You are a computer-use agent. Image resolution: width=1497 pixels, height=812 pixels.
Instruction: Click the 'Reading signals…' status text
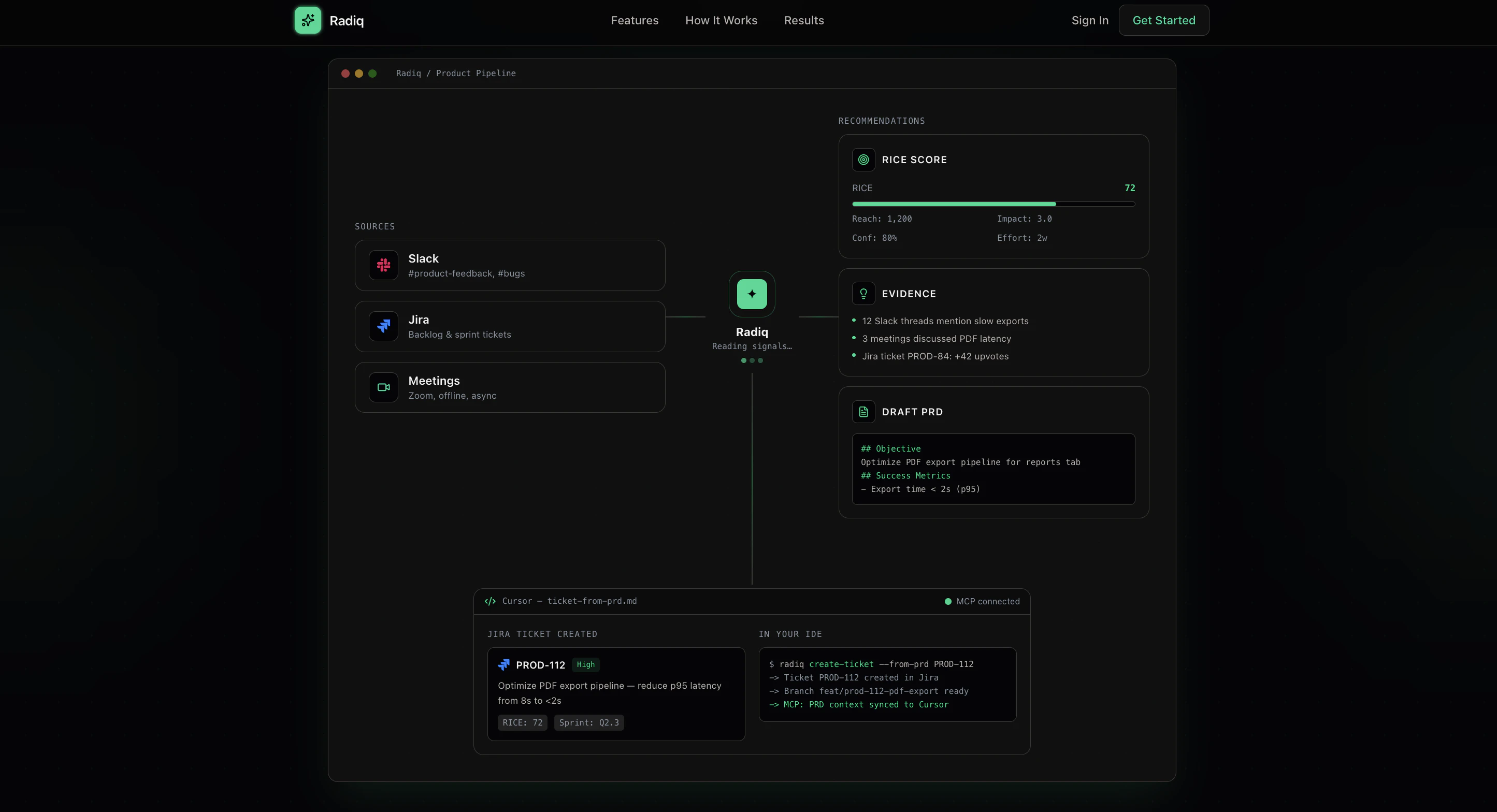pos(752,346)
